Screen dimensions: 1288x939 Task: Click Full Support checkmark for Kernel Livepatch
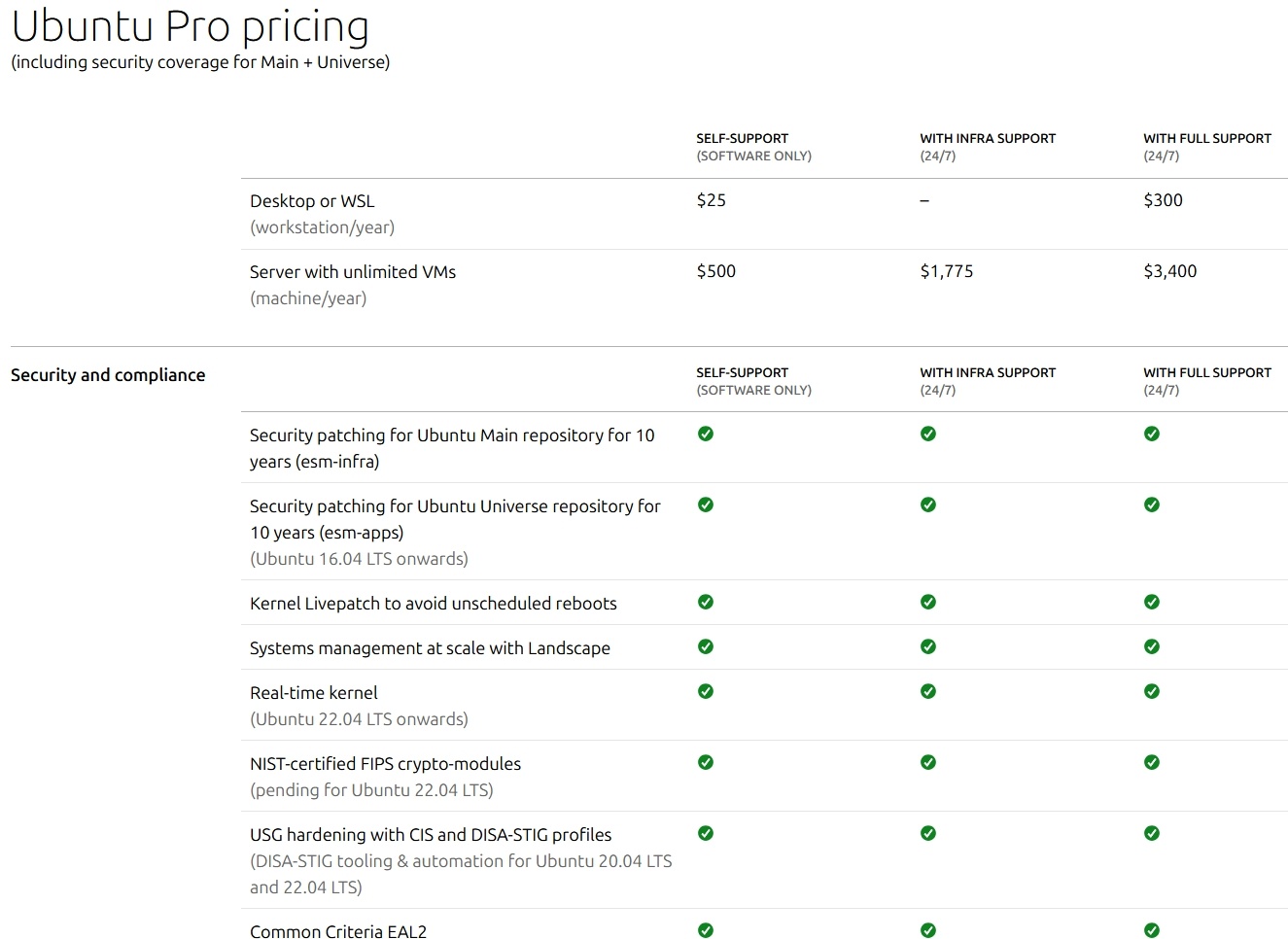tap(1152, 602)
